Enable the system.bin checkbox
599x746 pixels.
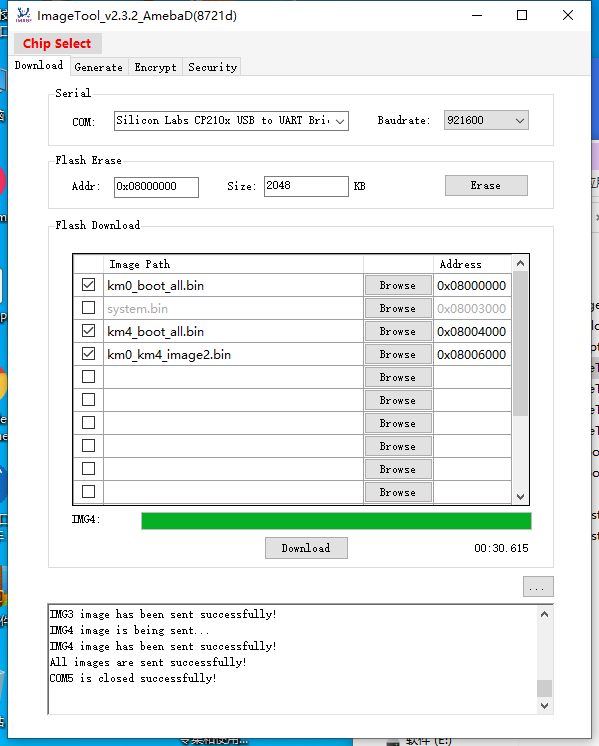(x=88, y=308)
